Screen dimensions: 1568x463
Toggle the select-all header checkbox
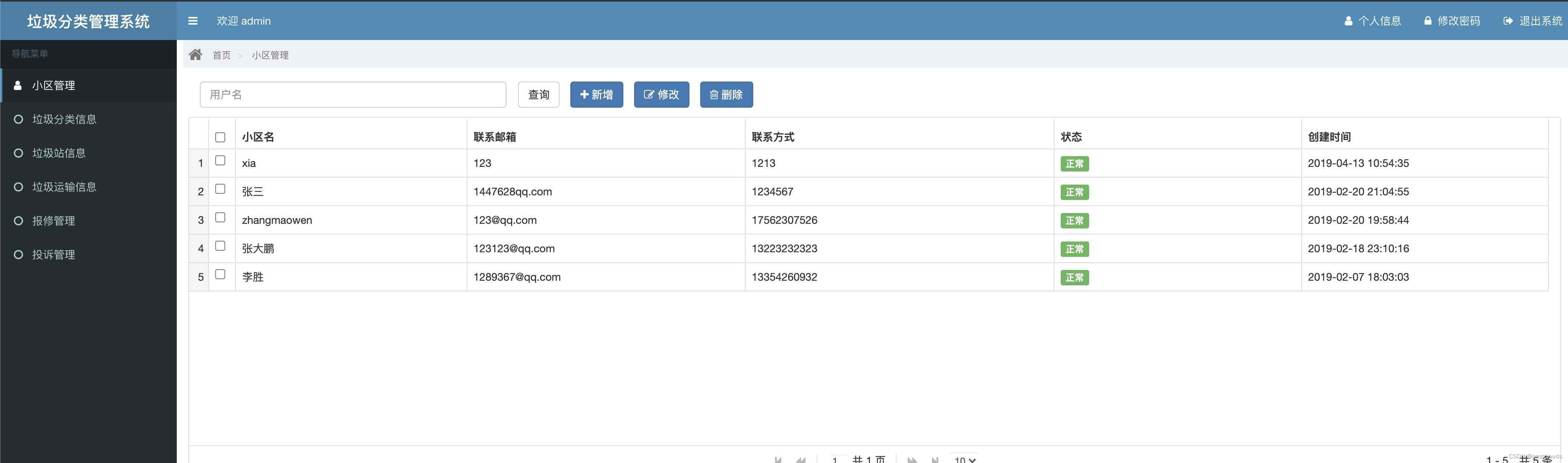click(x=220, y=137)
